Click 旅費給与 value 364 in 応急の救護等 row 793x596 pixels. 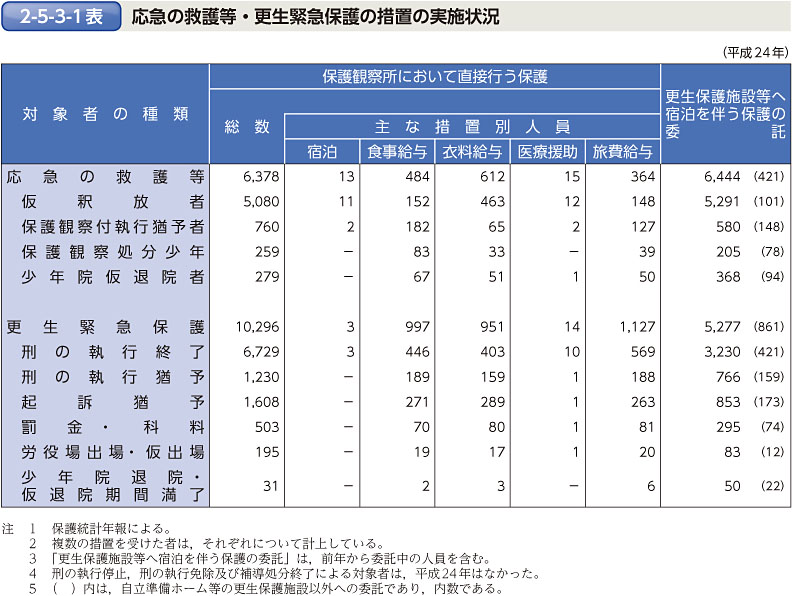pos(643,177)
